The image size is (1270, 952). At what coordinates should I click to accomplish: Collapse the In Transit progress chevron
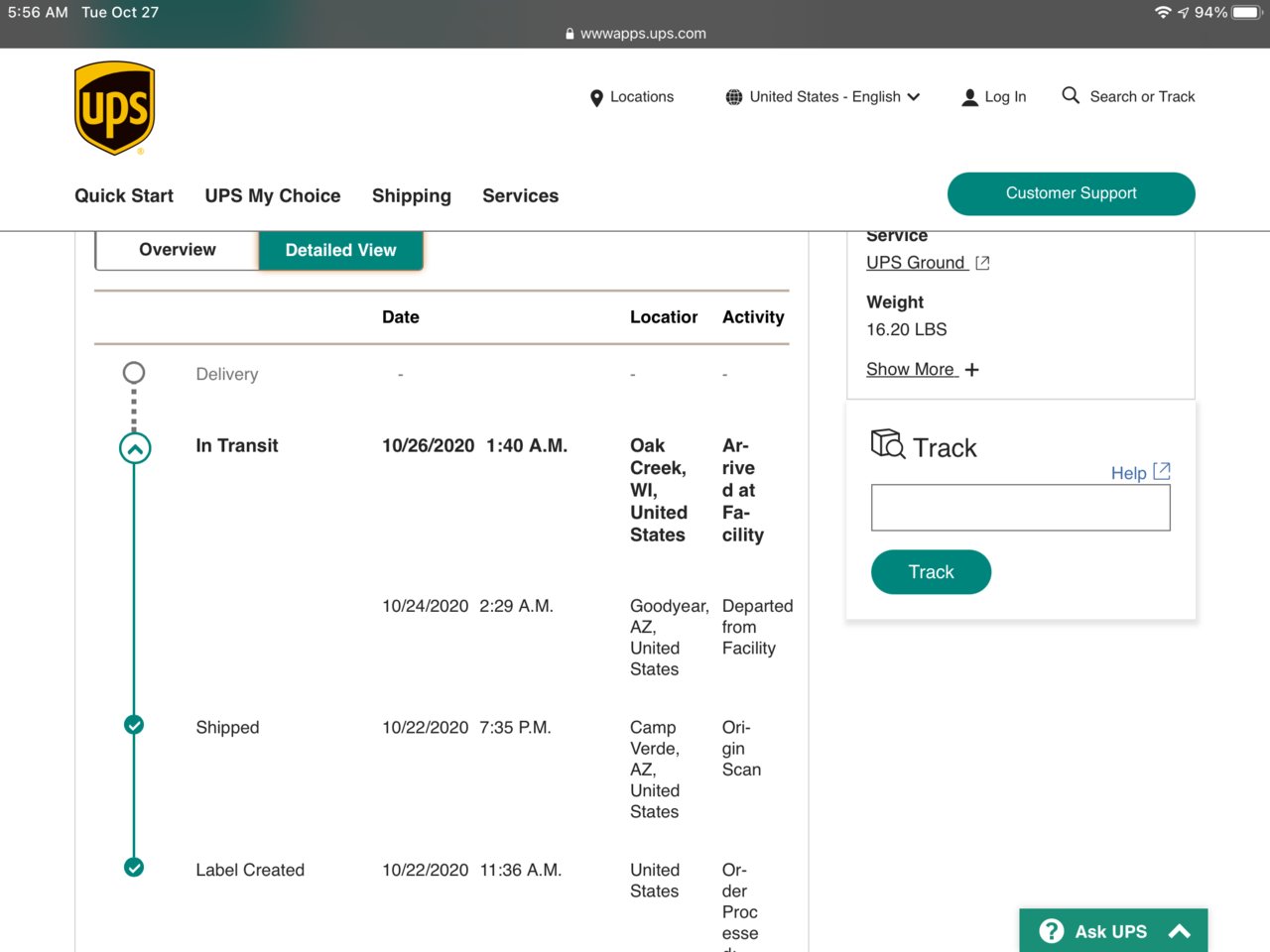click(135, 448)
